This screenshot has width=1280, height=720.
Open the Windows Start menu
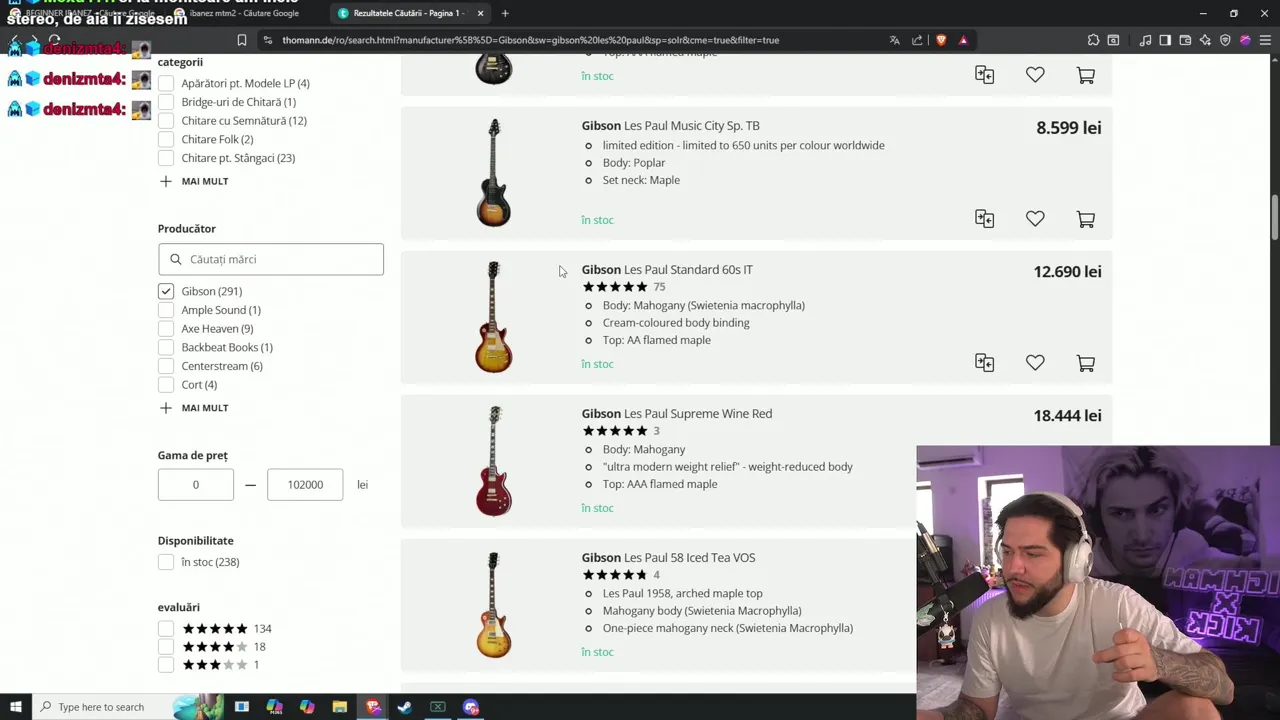[15, 707]
